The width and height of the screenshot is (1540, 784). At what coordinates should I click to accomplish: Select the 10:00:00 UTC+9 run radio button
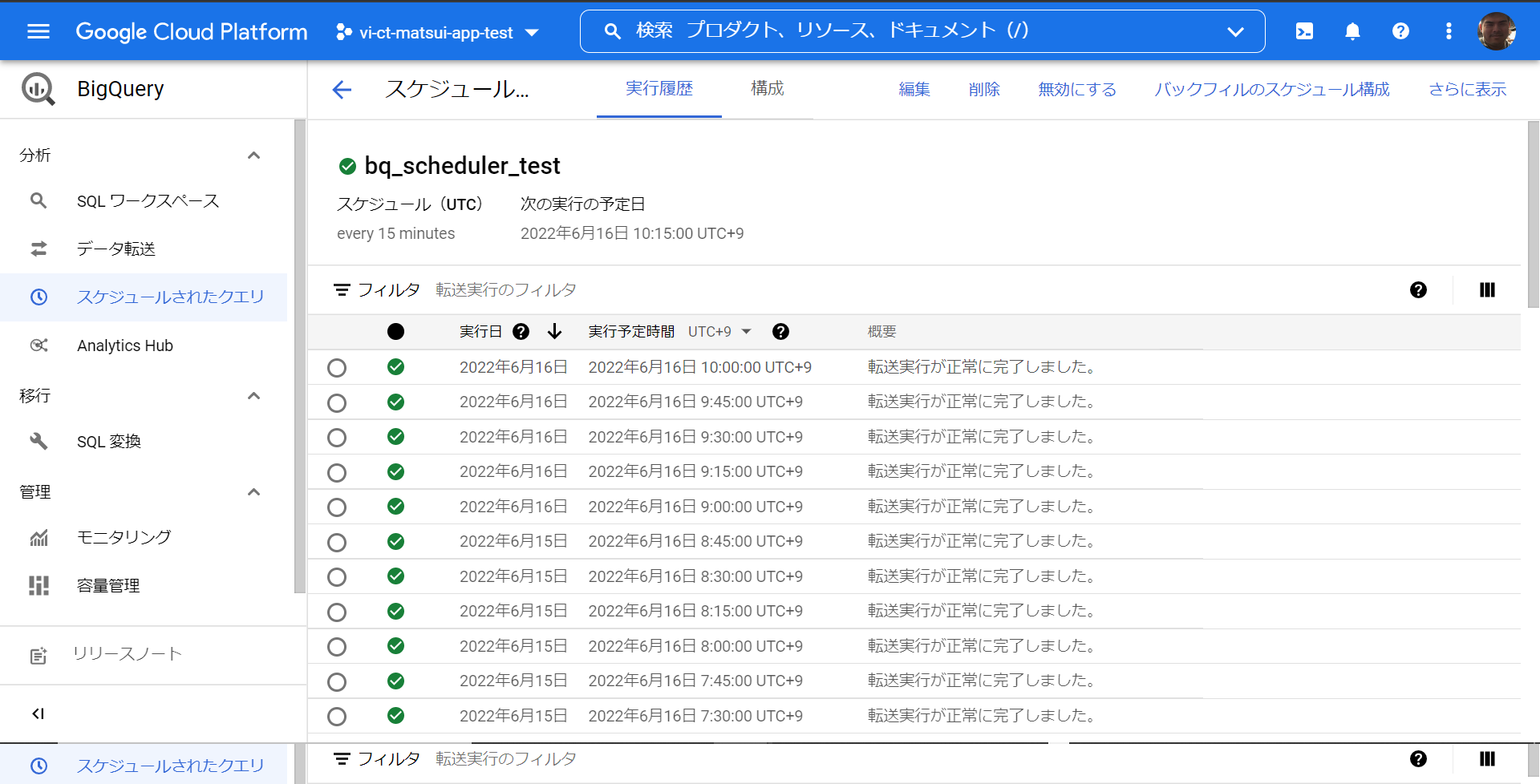click(x=337, y=368)
